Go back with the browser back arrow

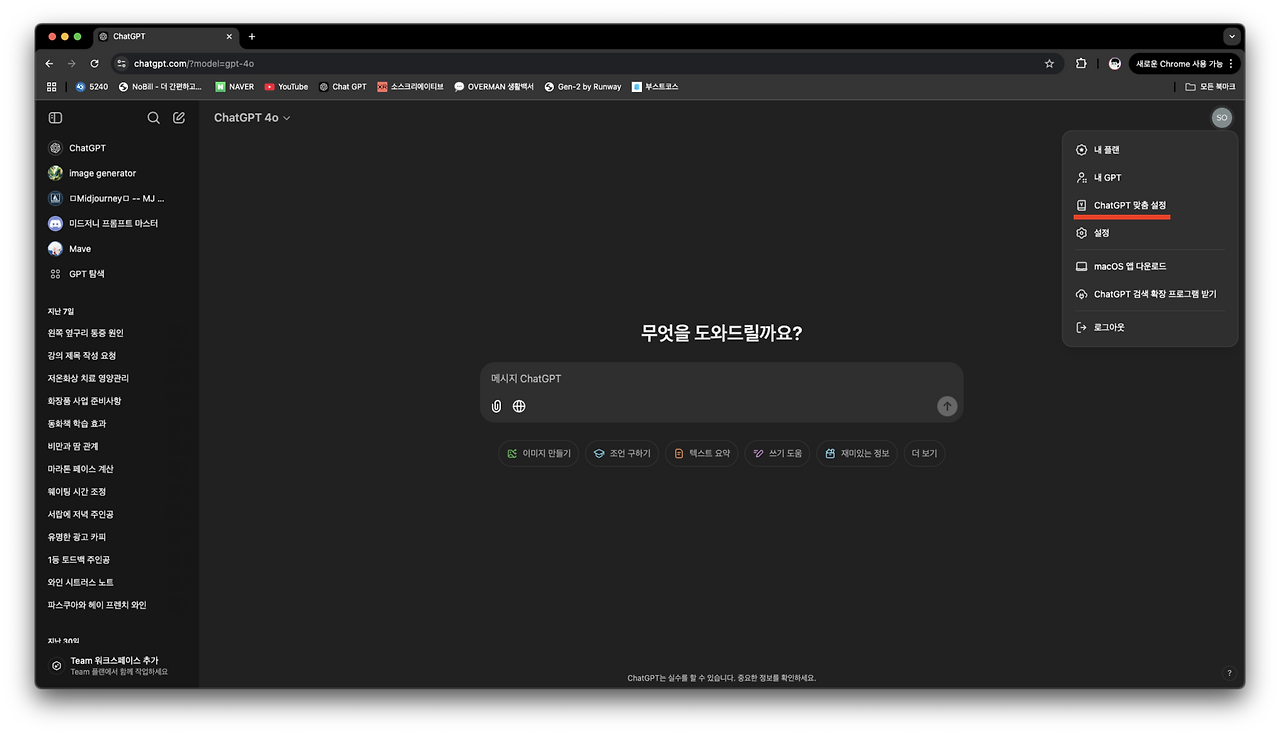49,63
